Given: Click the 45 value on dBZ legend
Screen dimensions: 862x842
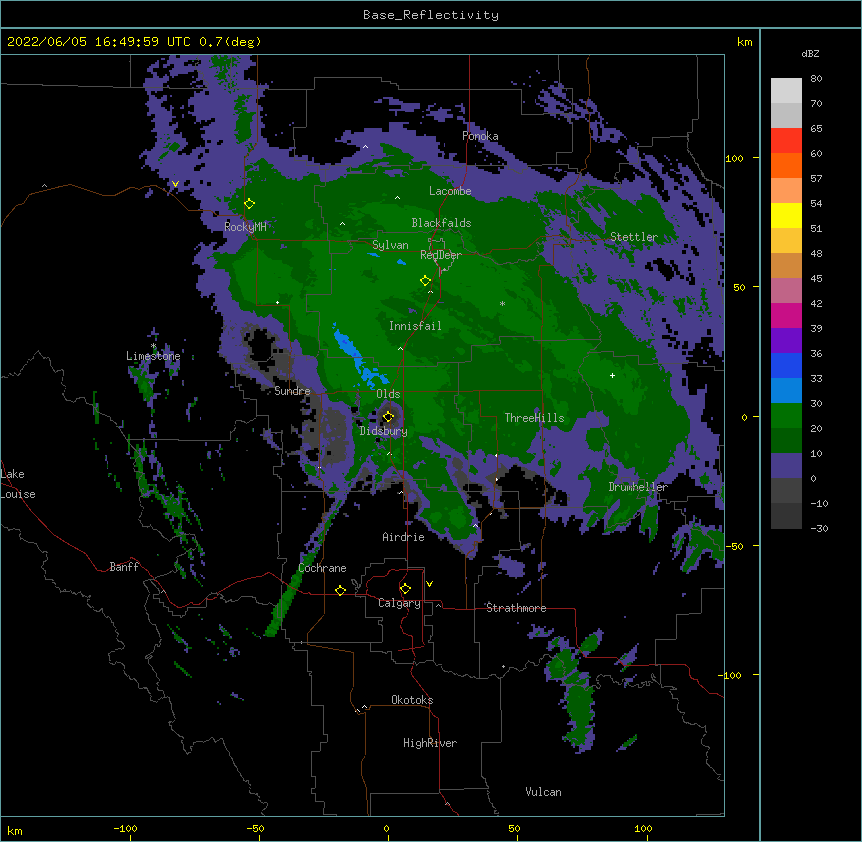Looking at the screenshot, I should coord(816,279).
